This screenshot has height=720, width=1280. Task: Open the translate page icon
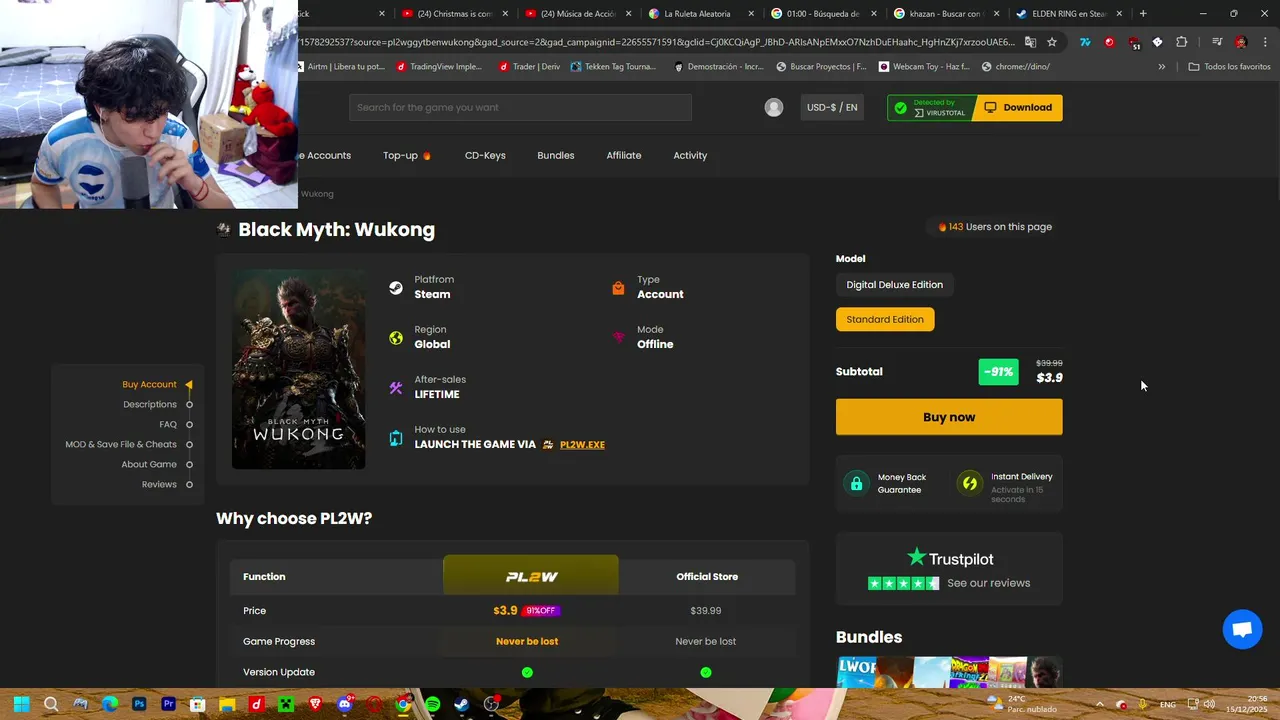pyautogui.click(x=1030, y=42)
